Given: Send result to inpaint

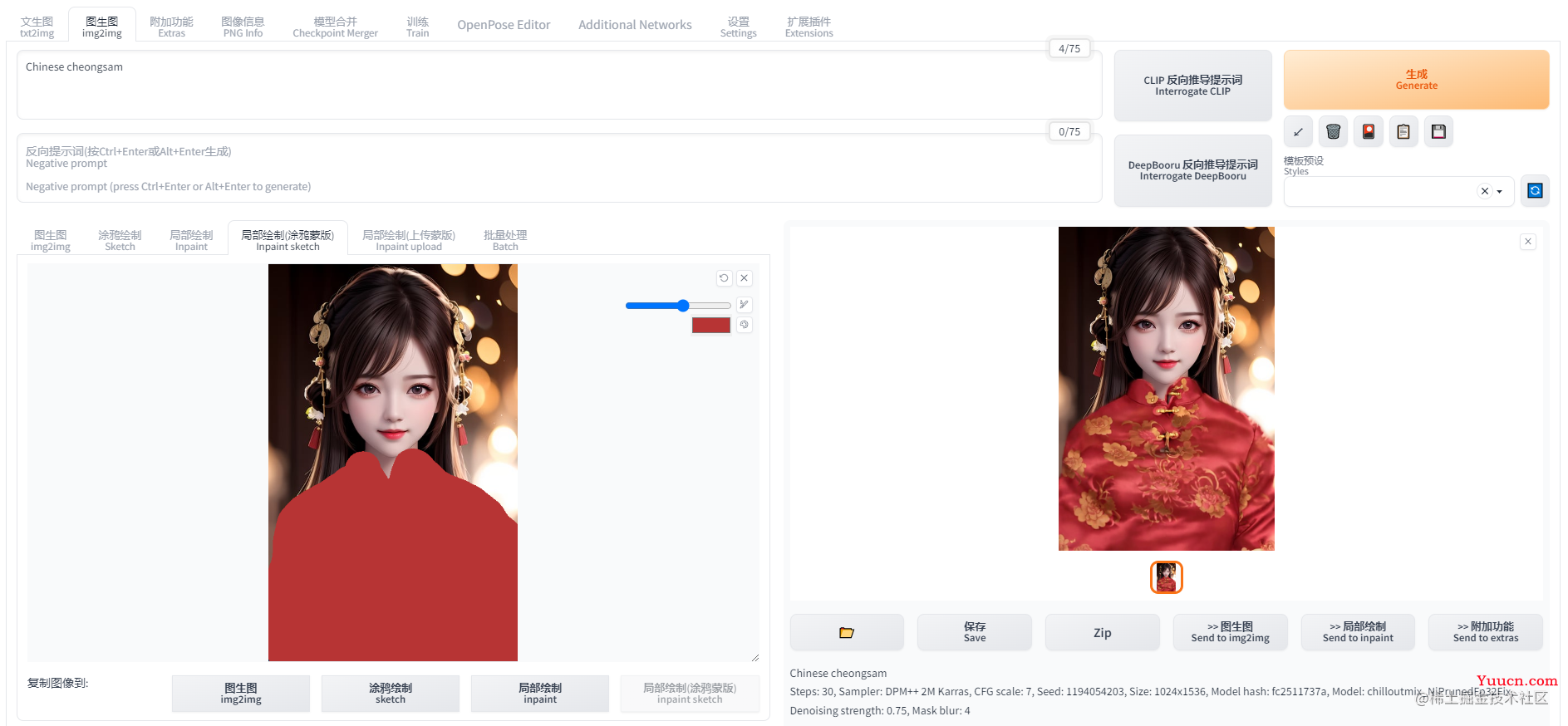Looking at the screenshot, I should pyautogui.click(x=1358, y=632).
